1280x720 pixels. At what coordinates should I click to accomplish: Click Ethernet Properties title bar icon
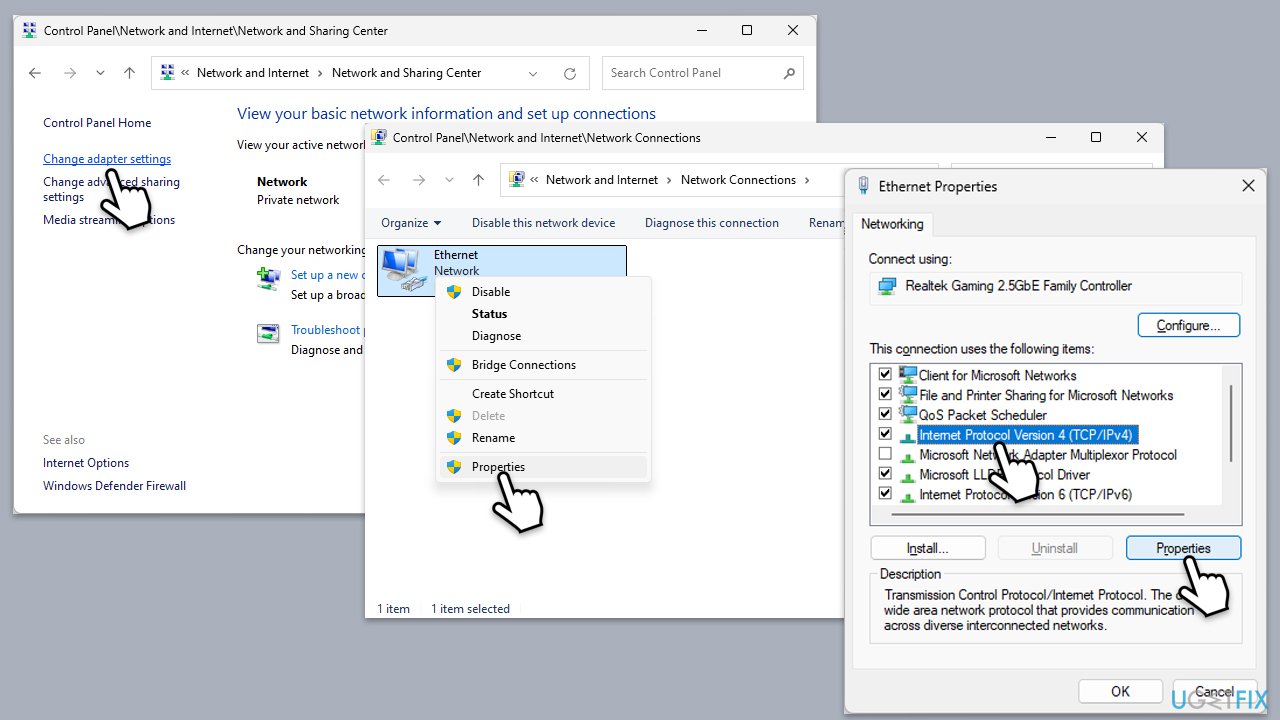click(863, 186)
